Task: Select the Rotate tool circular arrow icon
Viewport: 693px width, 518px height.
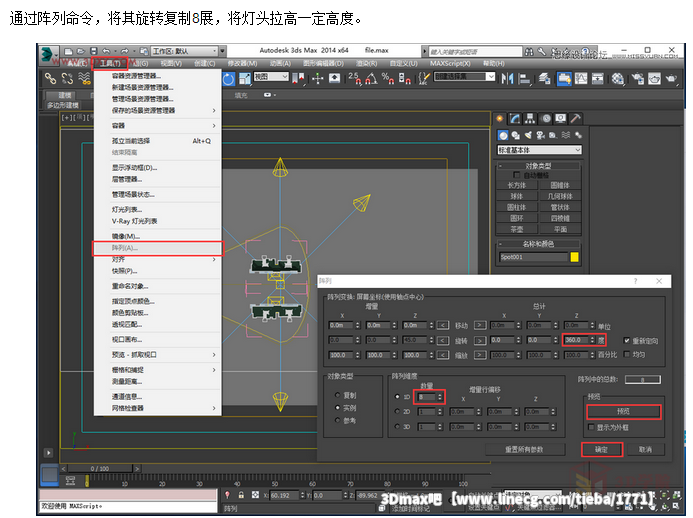Action: point(228,79)
